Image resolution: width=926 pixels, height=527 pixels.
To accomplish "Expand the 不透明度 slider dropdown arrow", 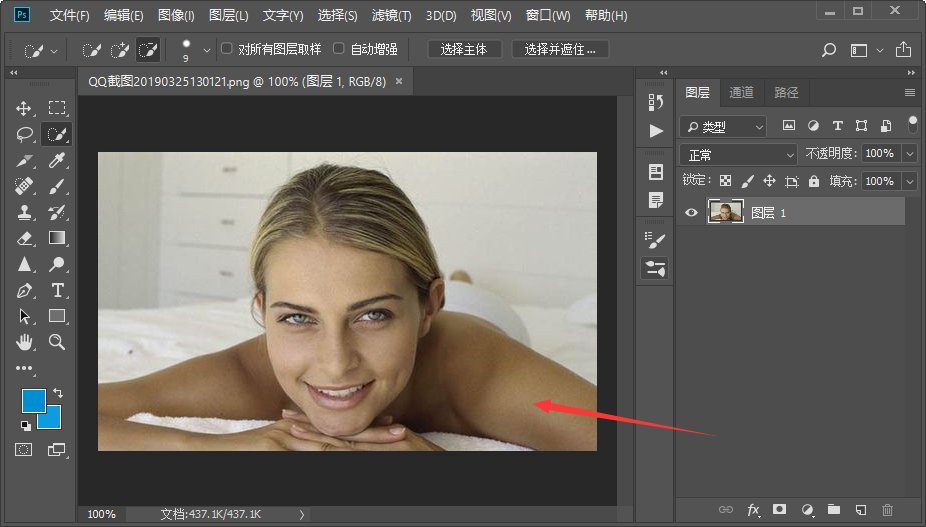I will tap(909, 154).
